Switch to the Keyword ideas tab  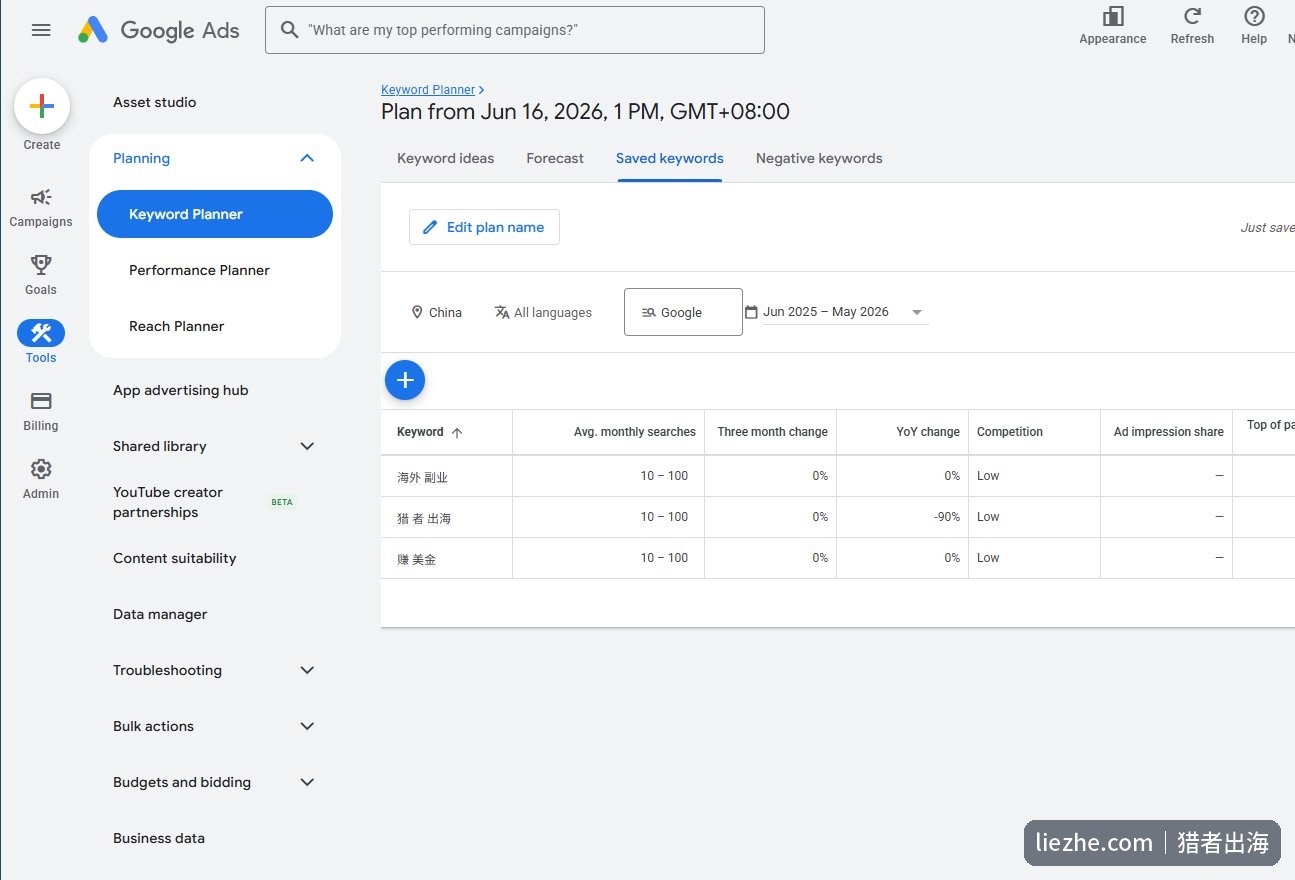tap(445, 158)
